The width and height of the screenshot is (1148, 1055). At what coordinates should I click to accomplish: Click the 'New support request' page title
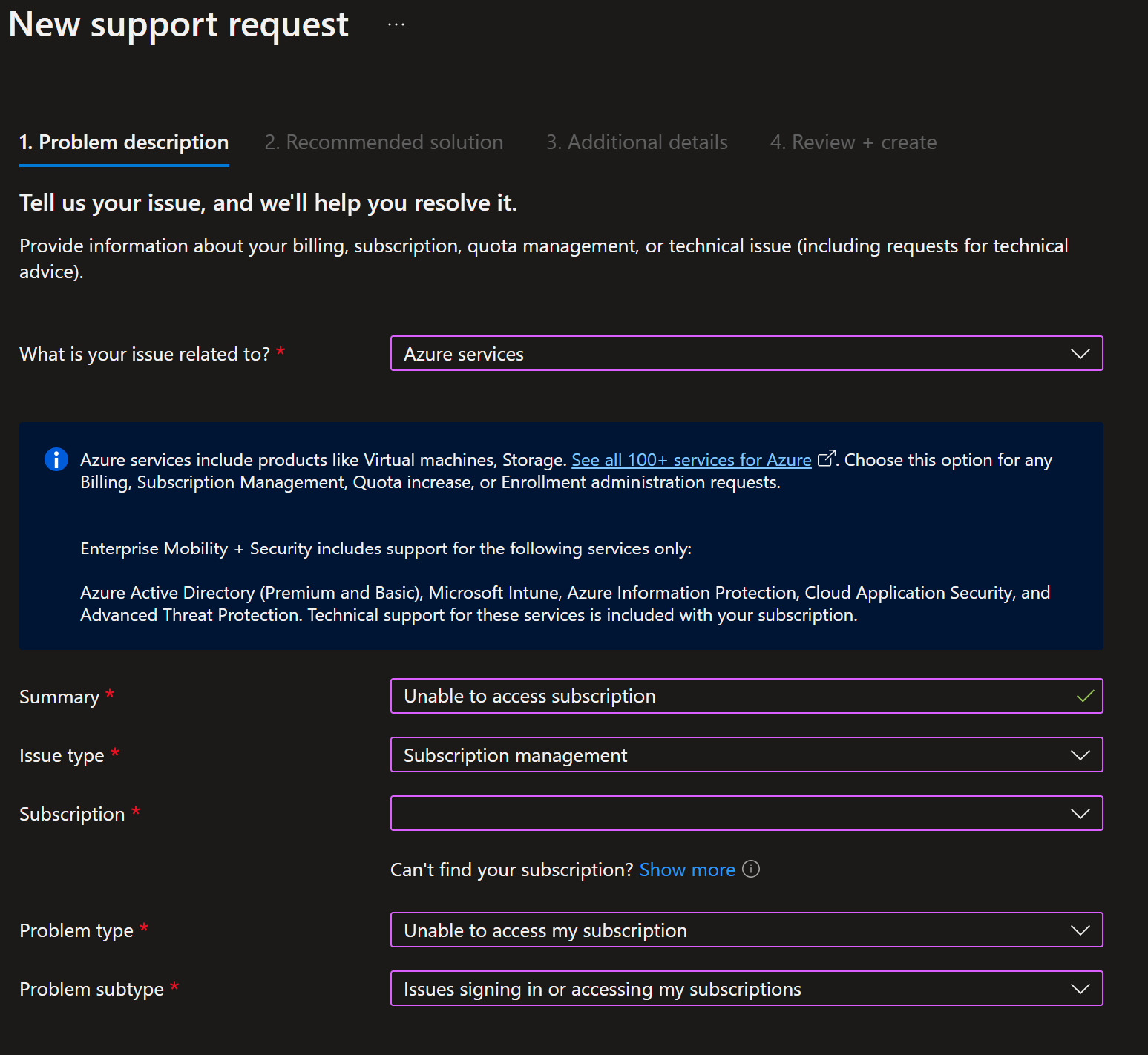(x=178, y=25)
